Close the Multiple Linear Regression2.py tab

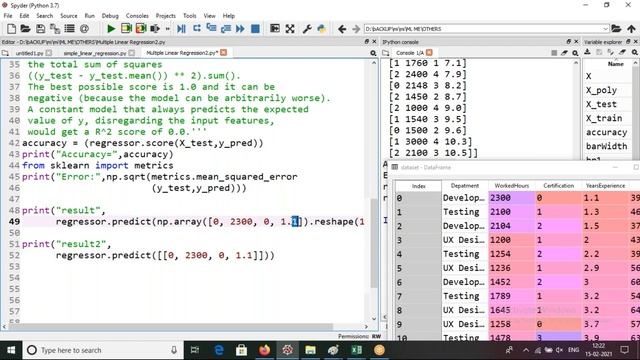tap(224, 53)
